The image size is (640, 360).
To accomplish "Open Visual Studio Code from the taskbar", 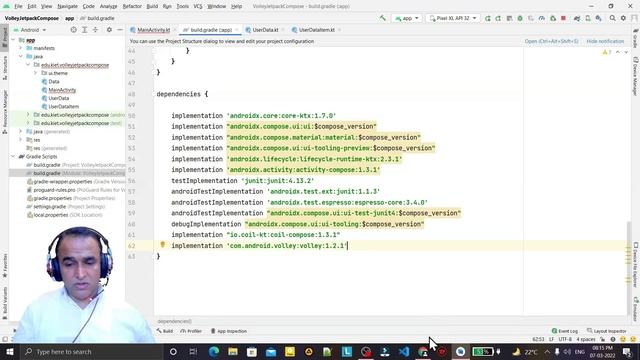I will point(404,351).
